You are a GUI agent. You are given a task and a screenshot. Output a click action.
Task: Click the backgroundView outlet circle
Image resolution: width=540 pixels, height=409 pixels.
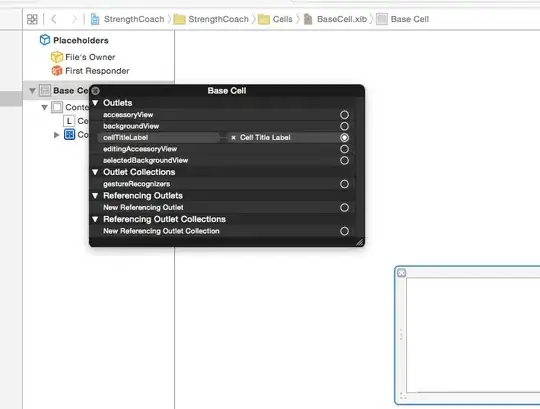pyautogui.click(x=344, y=126)
